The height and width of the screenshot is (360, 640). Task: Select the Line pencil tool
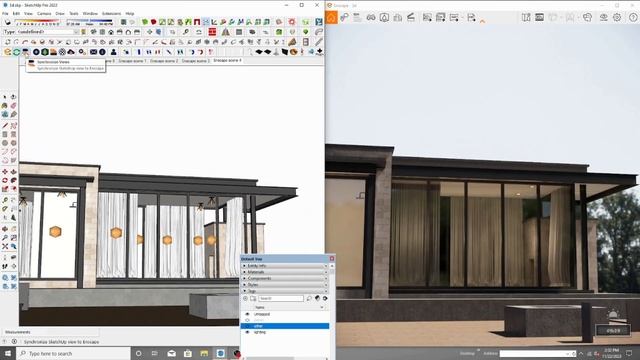coord(5,125)
